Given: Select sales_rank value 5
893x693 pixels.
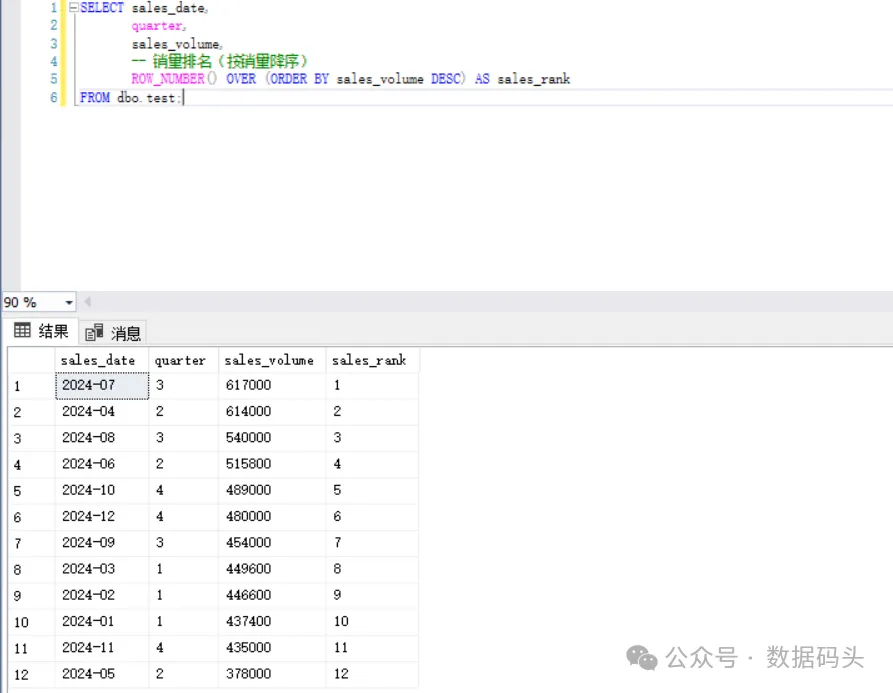Looking at the screenshot, I should coord(372,490).
